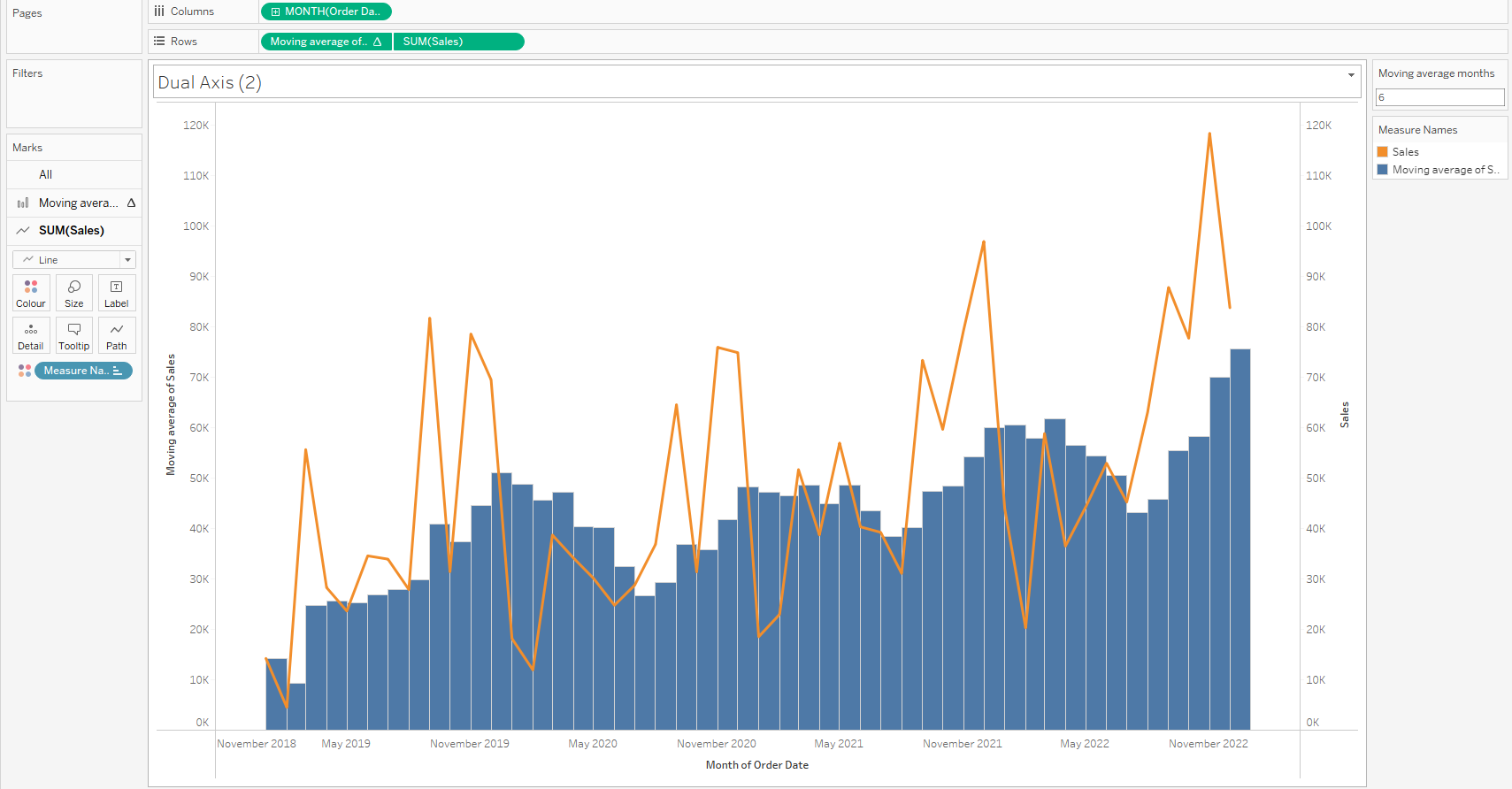This screenshot has height=789, width=1512.
Task: Select the SUM(Sales) pill in Rows
Action: tap(459, 42)
